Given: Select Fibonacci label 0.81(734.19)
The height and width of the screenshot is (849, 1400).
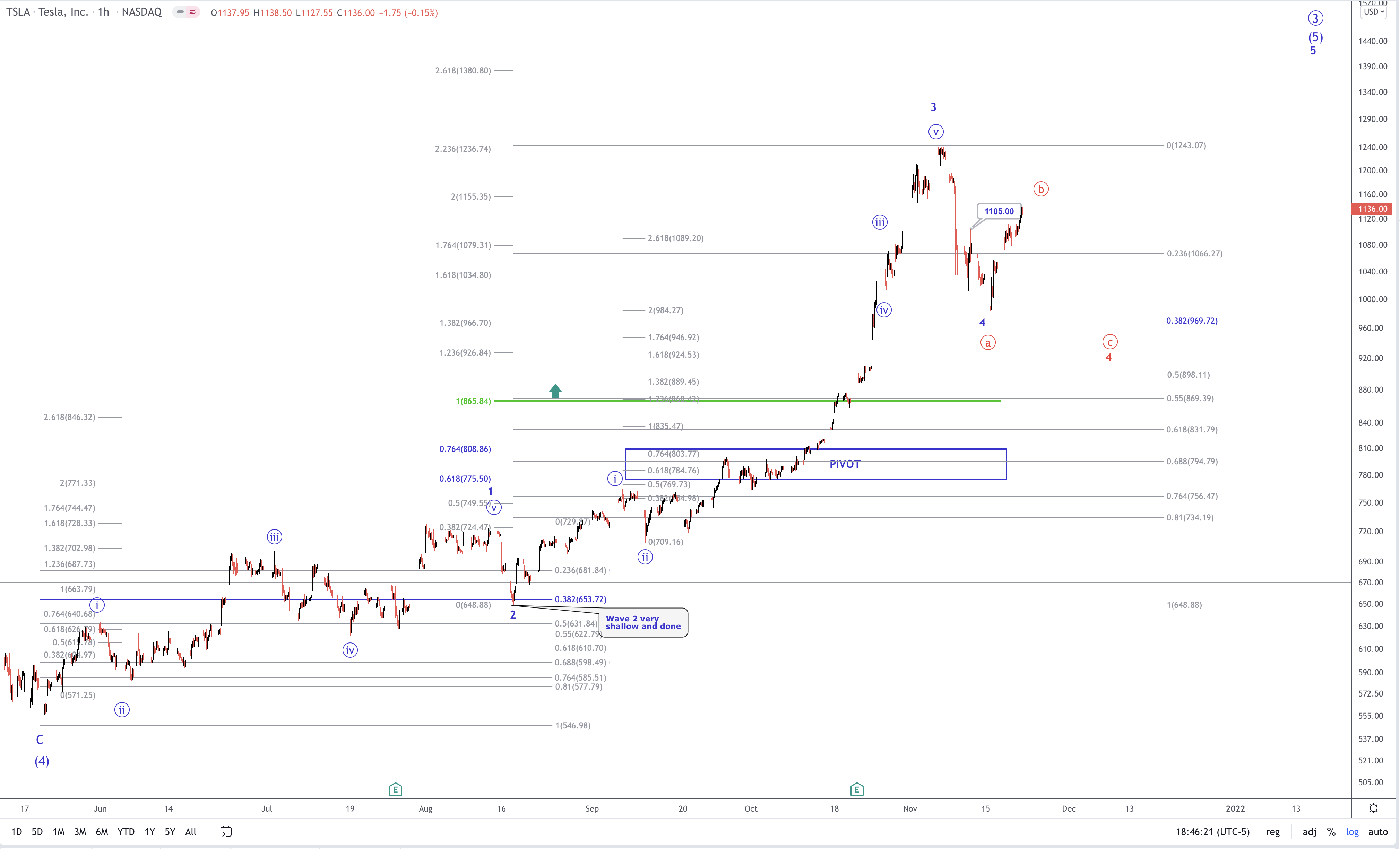Looking at the screenshot, I should click(x=1189, y=517).
